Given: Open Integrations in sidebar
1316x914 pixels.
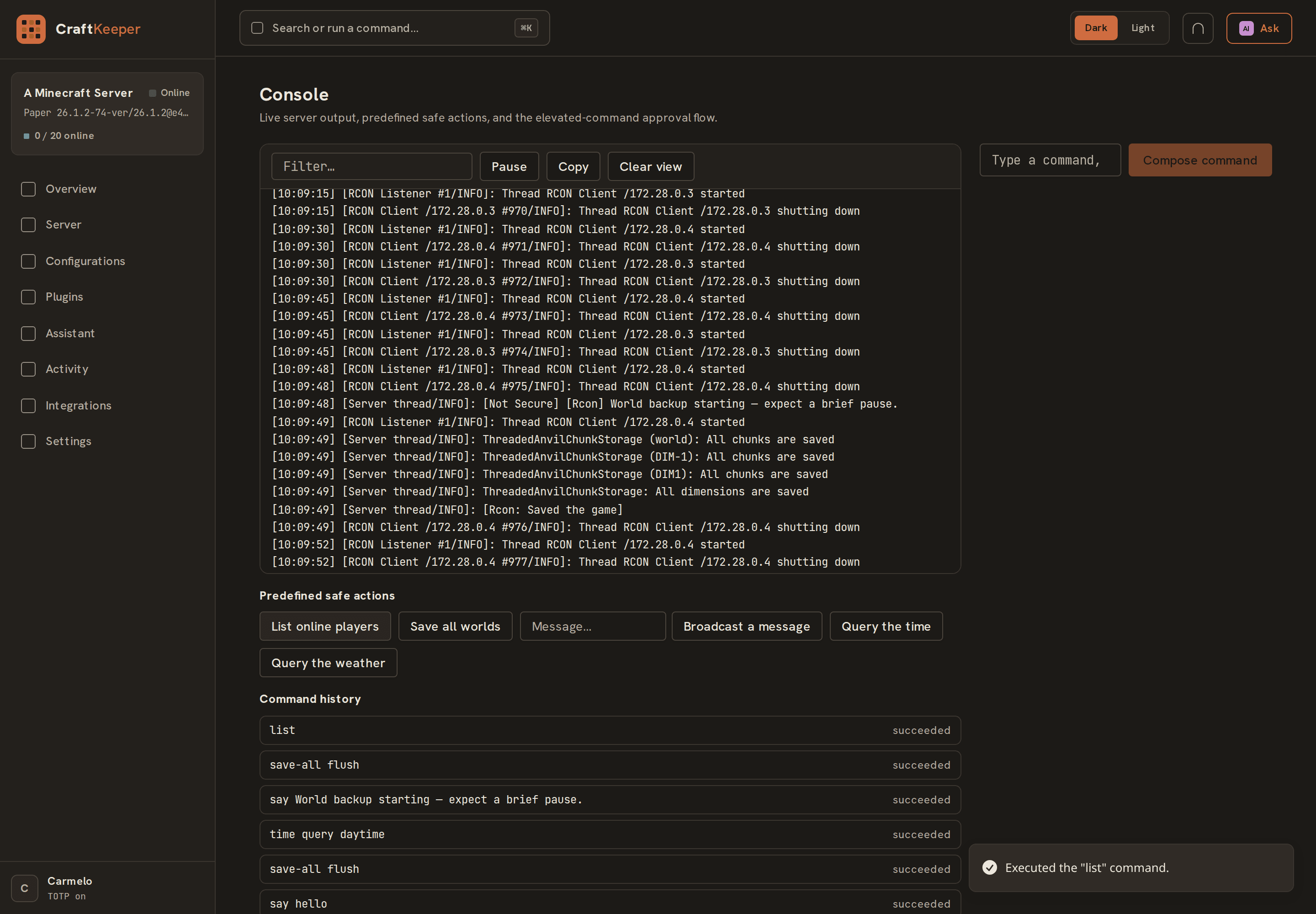Looking at the screenshot, I should pos(107,405).
